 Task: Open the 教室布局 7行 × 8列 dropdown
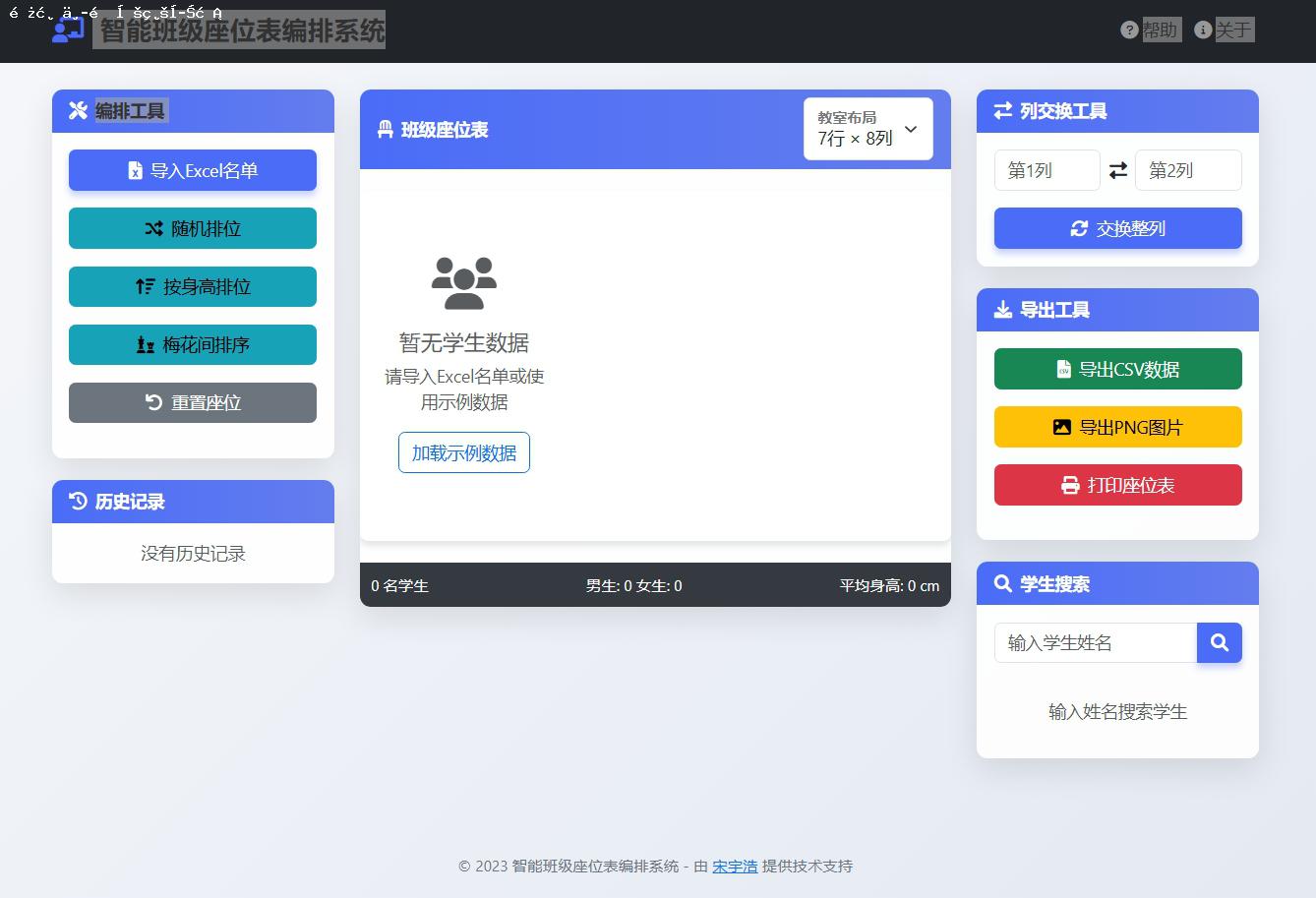pos(867,129)
